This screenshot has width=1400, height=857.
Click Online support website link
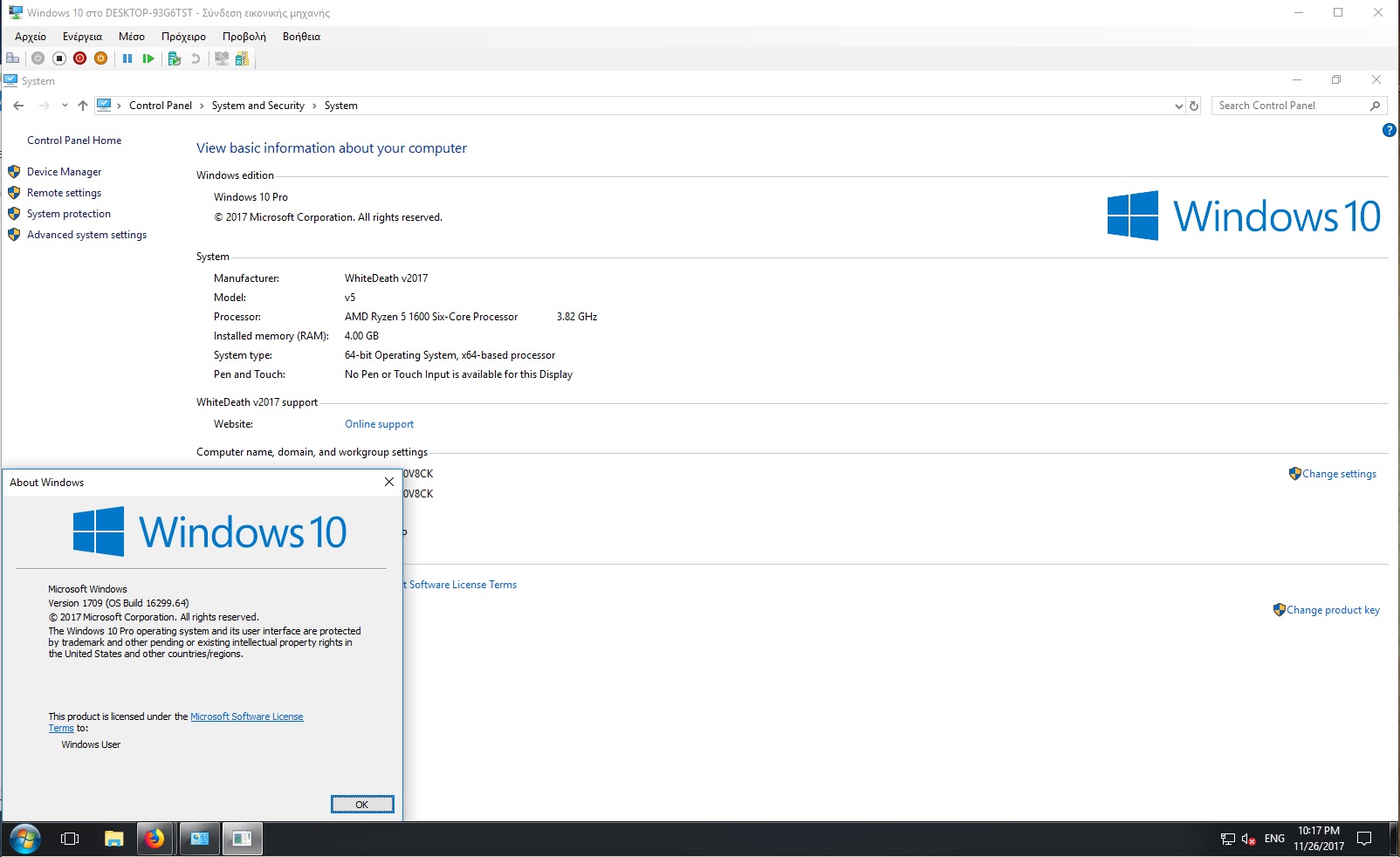[379, 424]
